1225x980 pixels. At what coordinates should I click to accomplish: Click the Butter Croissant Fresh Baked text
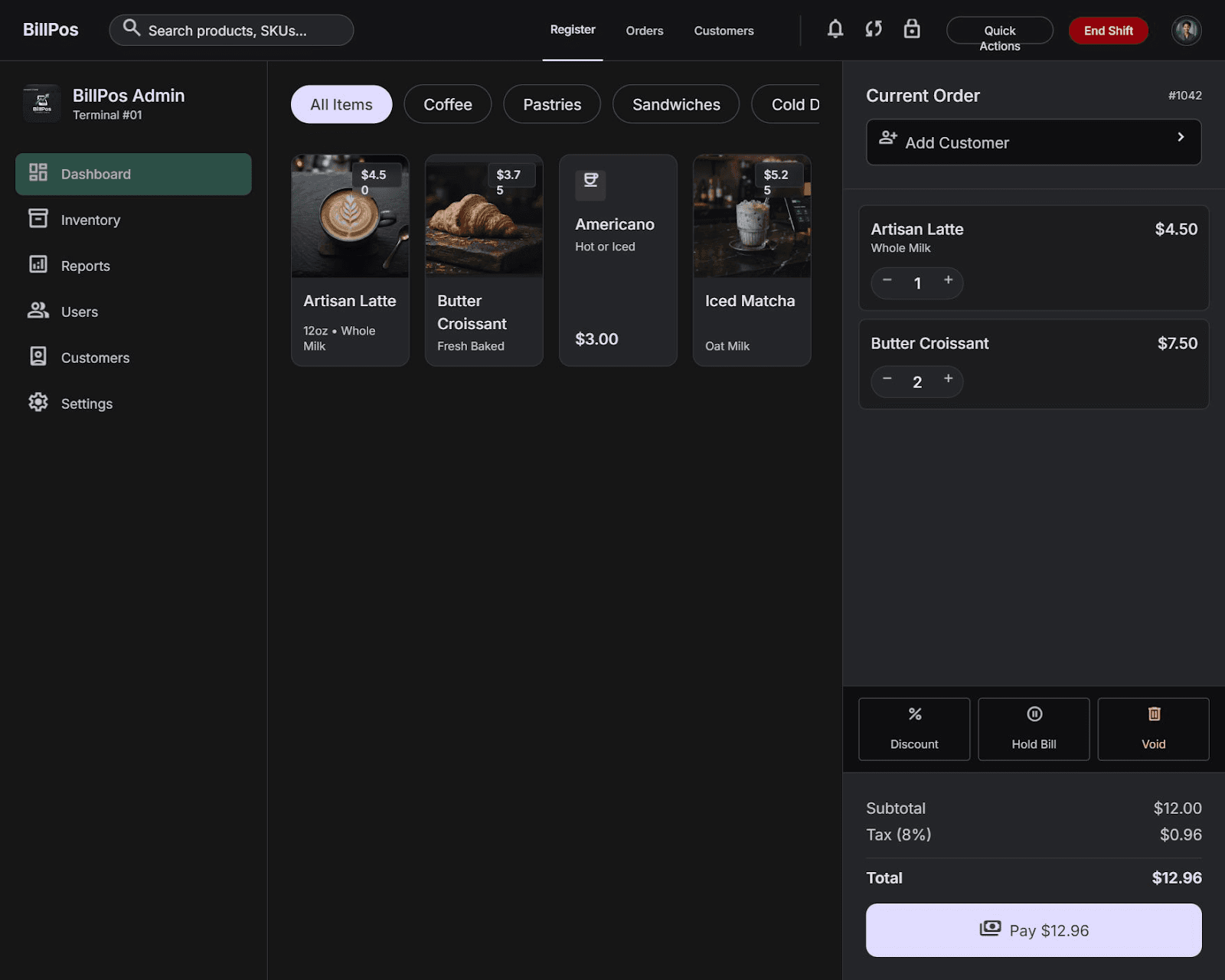tap(471, 346)
